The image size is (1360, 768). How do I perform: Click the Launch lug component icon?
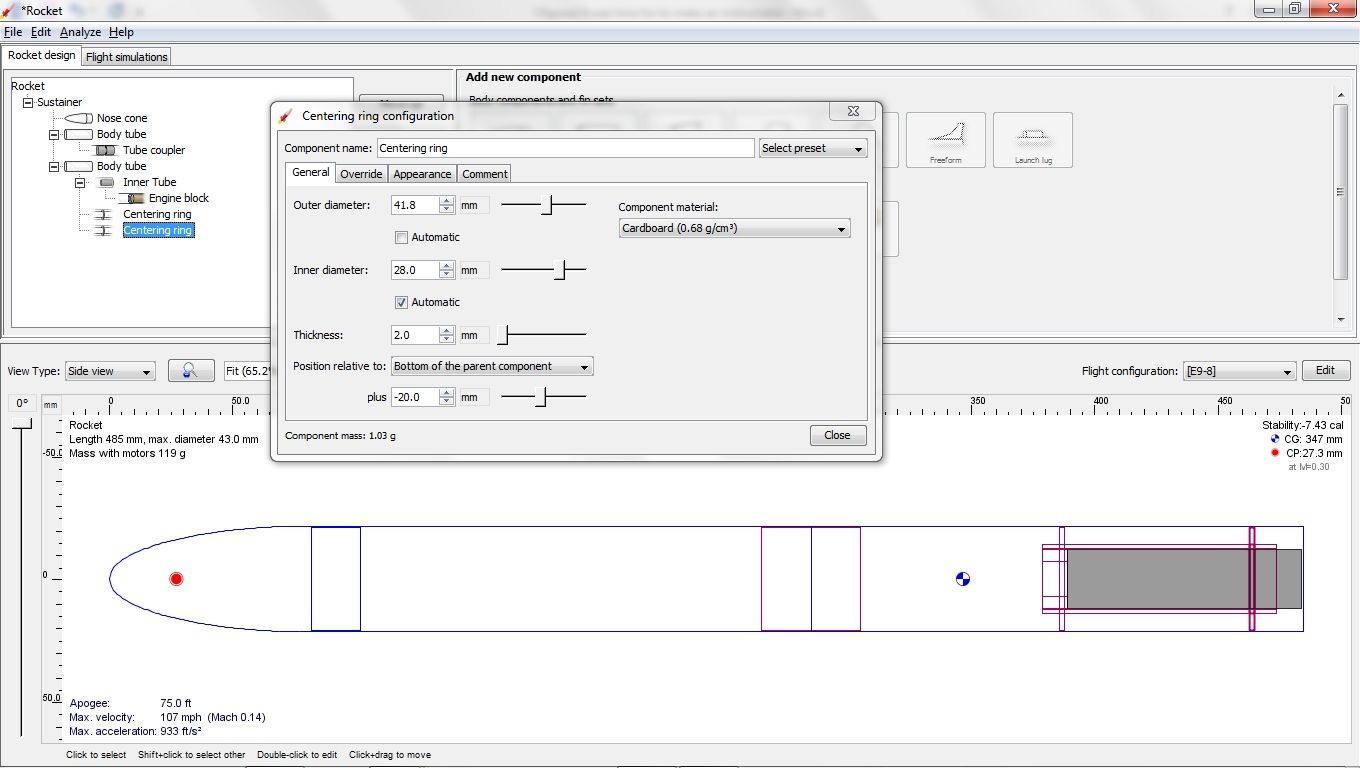1032,139
